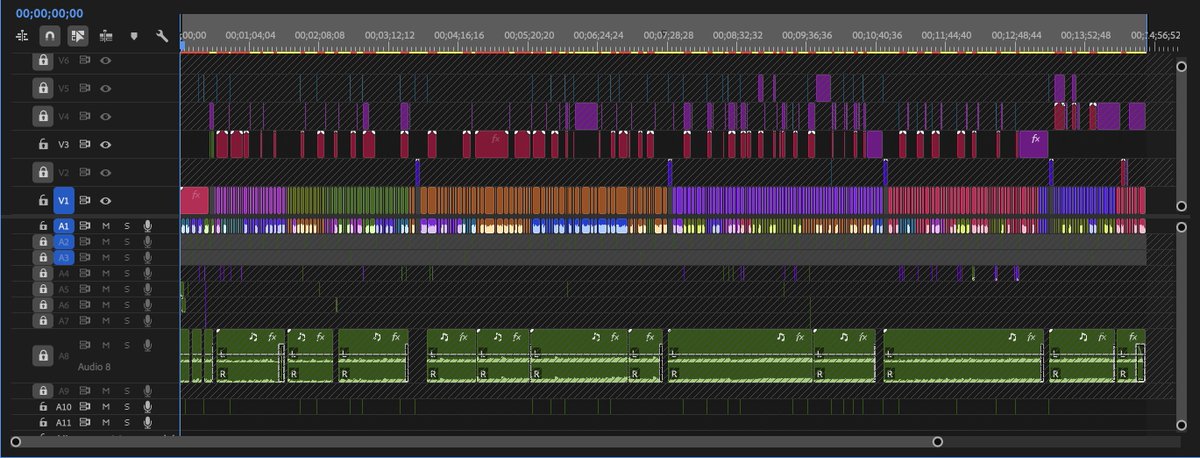The height and width of the screenshot is (458, 1200).
Task: Click the horizontal timeline scrollbar
Action: point(476,441)
